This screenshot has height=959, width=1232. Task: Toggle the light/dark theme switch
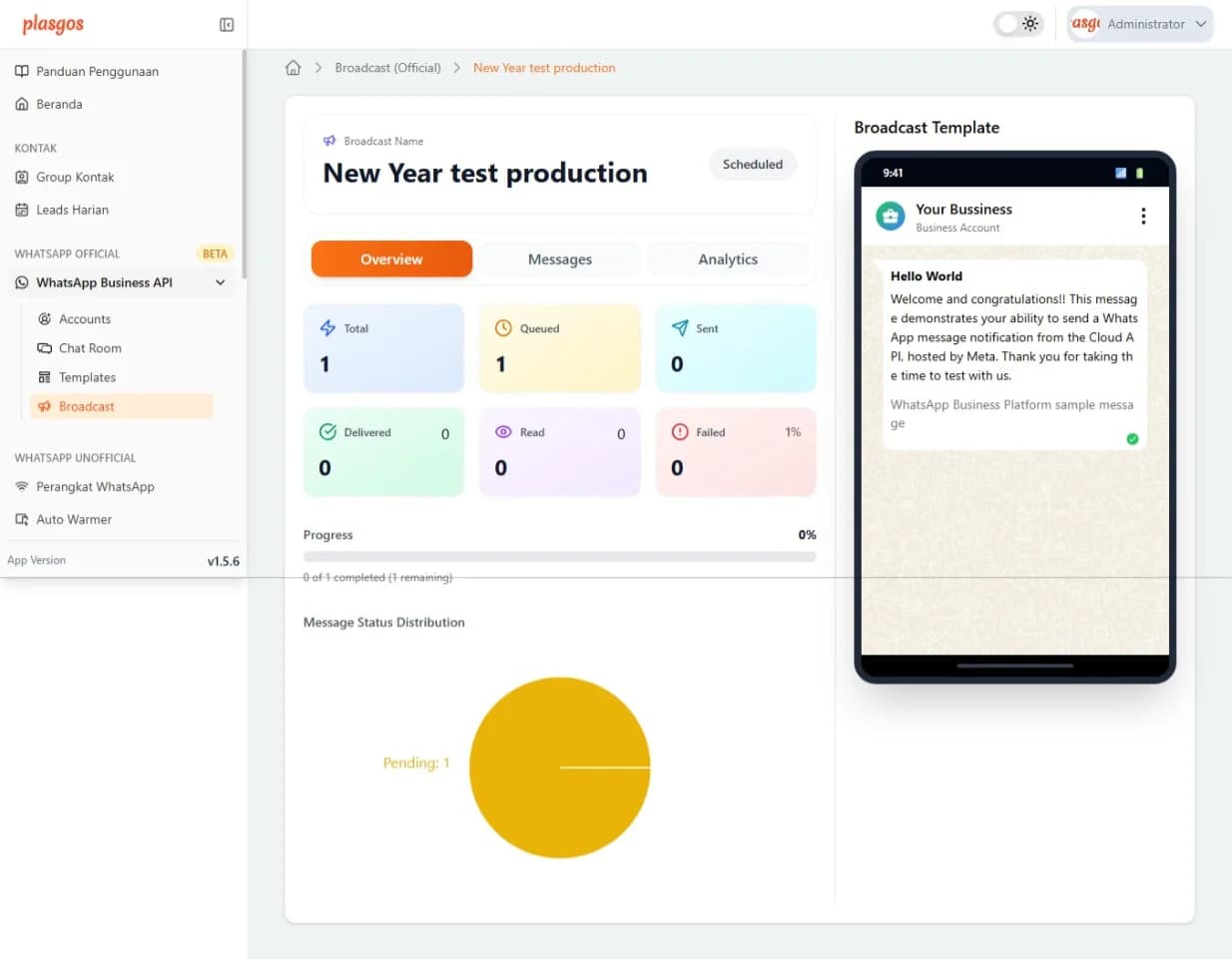tap(1018, 24)
